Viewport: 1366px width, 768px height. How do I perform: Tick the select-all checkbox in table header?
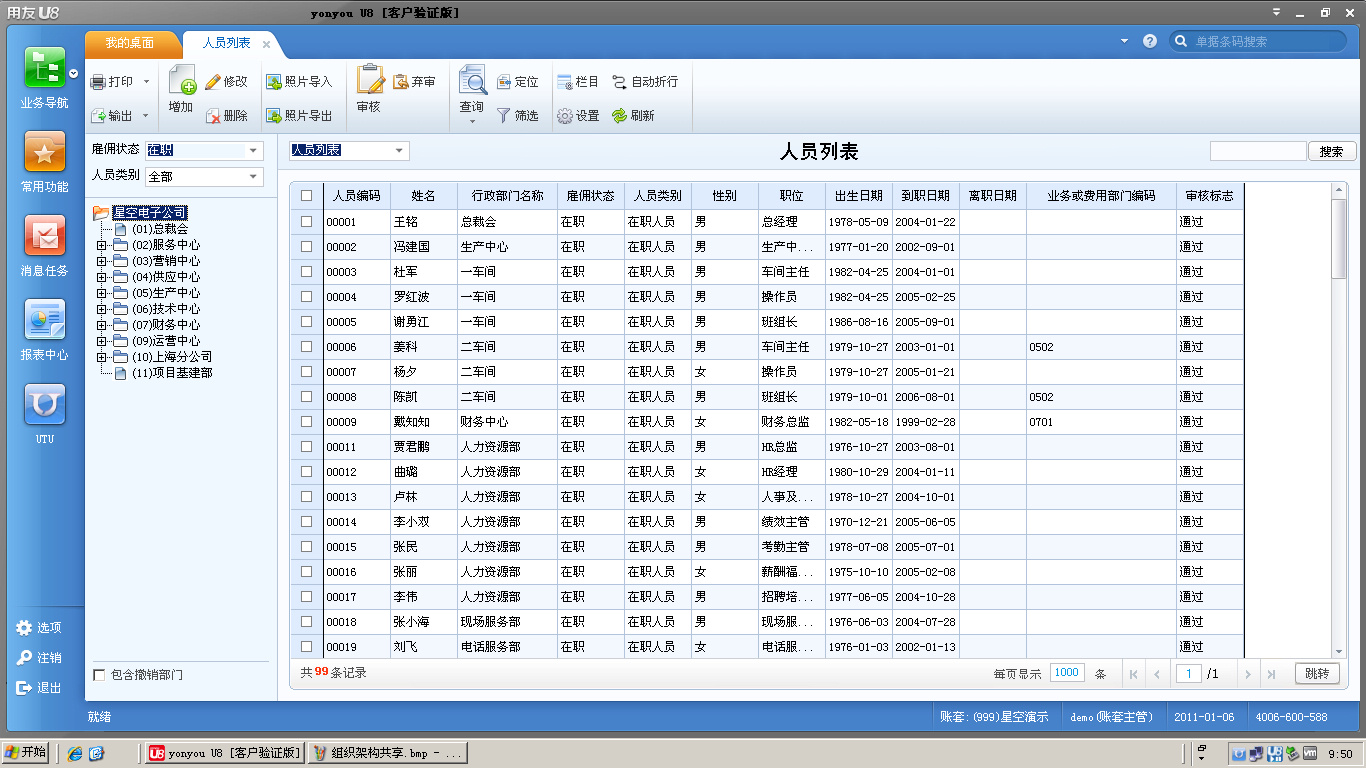pyautogui.click(x=306, y=196)
